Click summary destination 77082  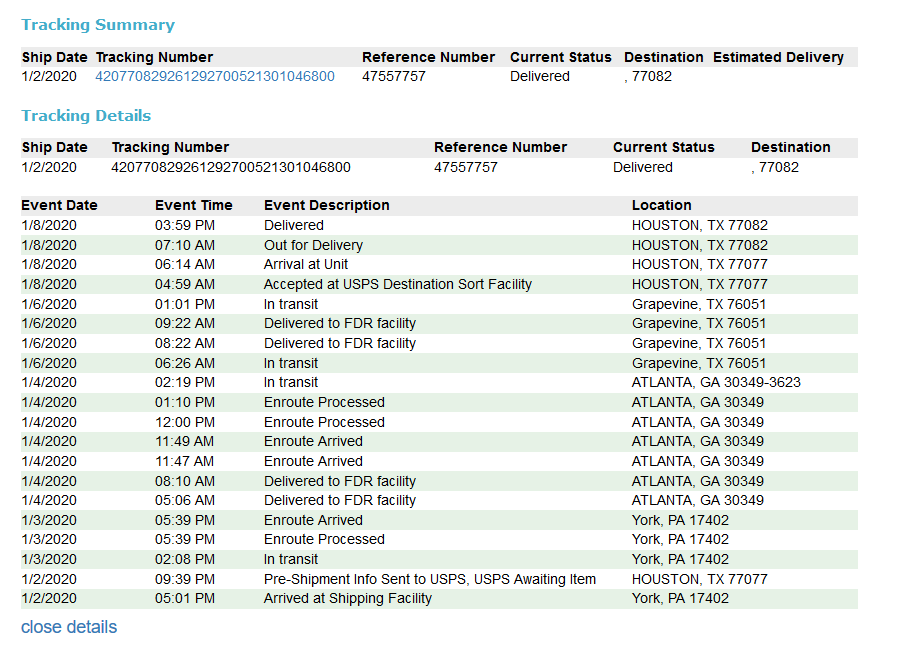click(x=648, y=76)
